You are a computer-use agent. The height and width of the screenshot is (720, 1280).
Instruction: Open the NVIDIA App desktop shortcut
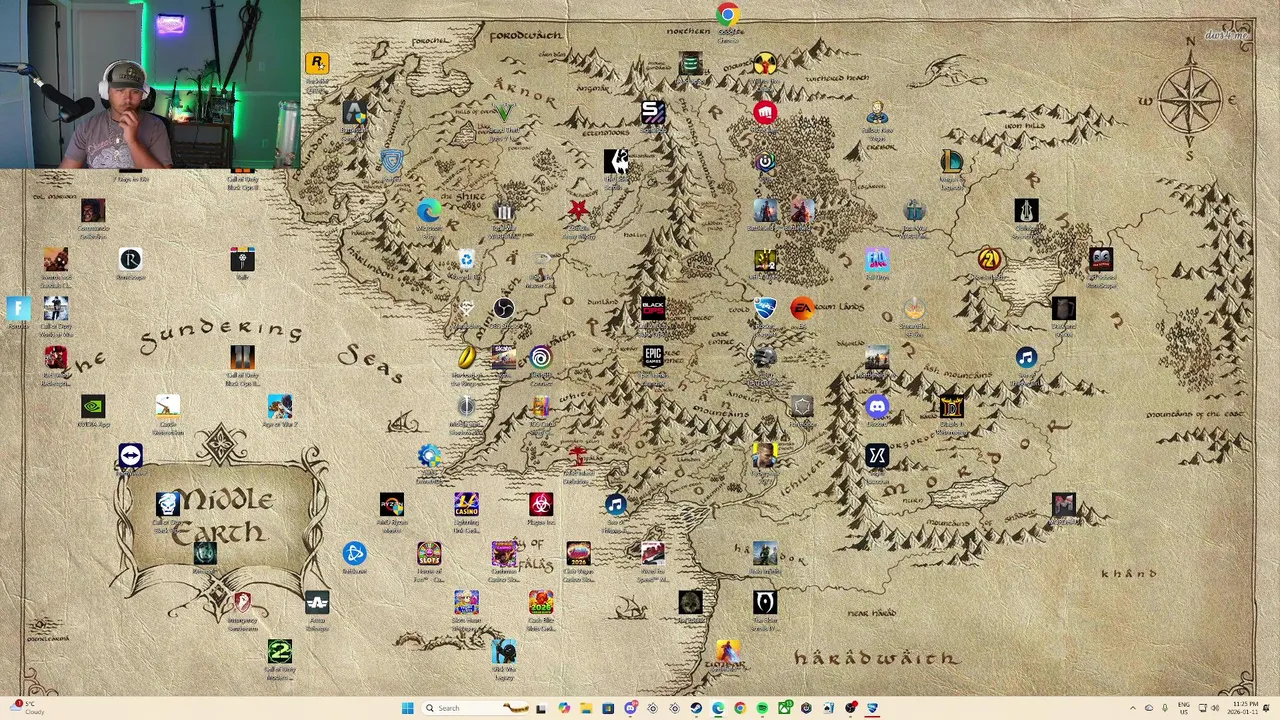point(93,406)
